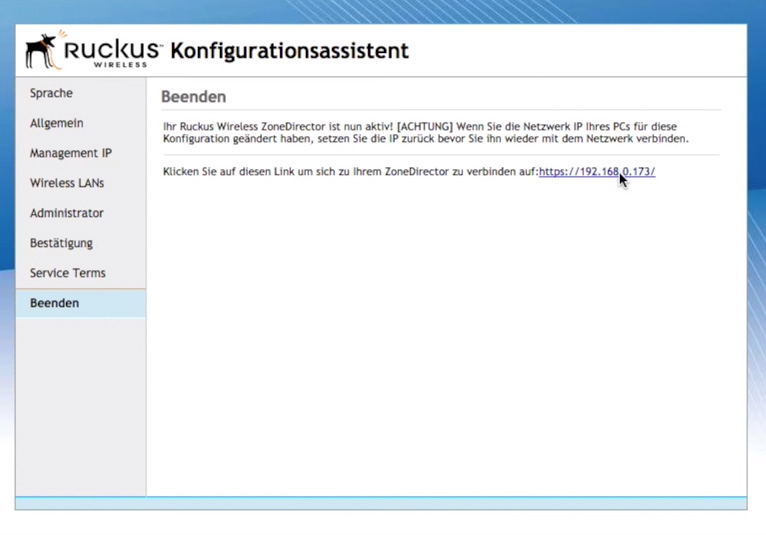Click the blue footer bar of the wizard
The image size is (766, 535).
380,503
